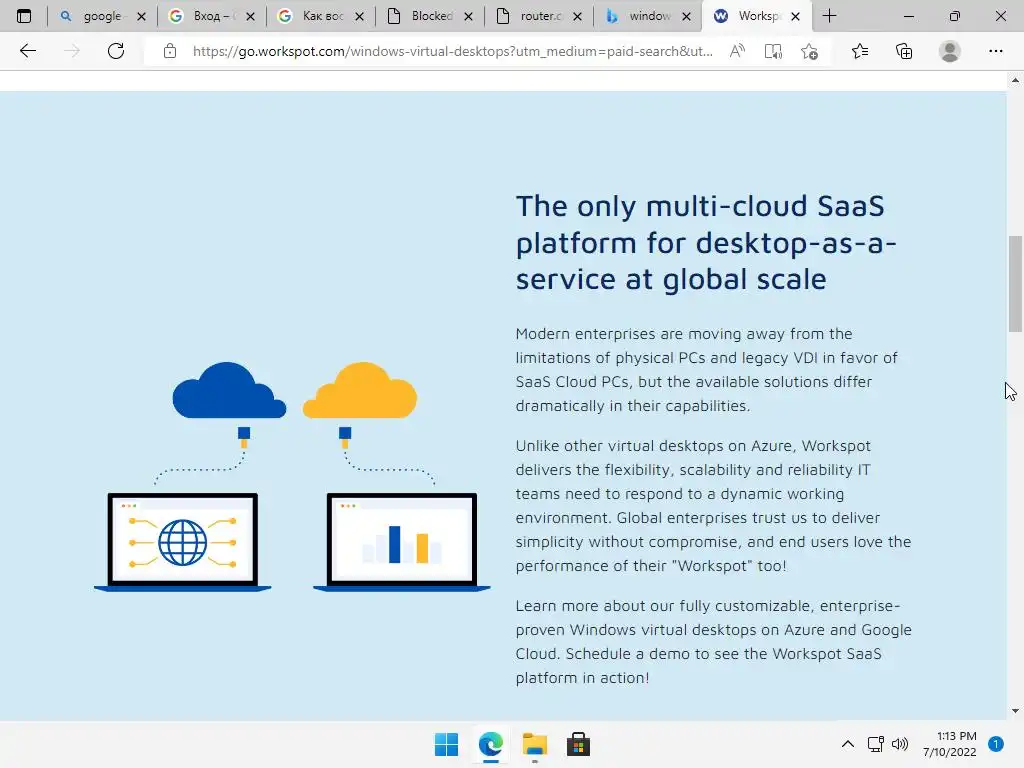
Task: Close the google search tab
Action: tap(141, 16)
